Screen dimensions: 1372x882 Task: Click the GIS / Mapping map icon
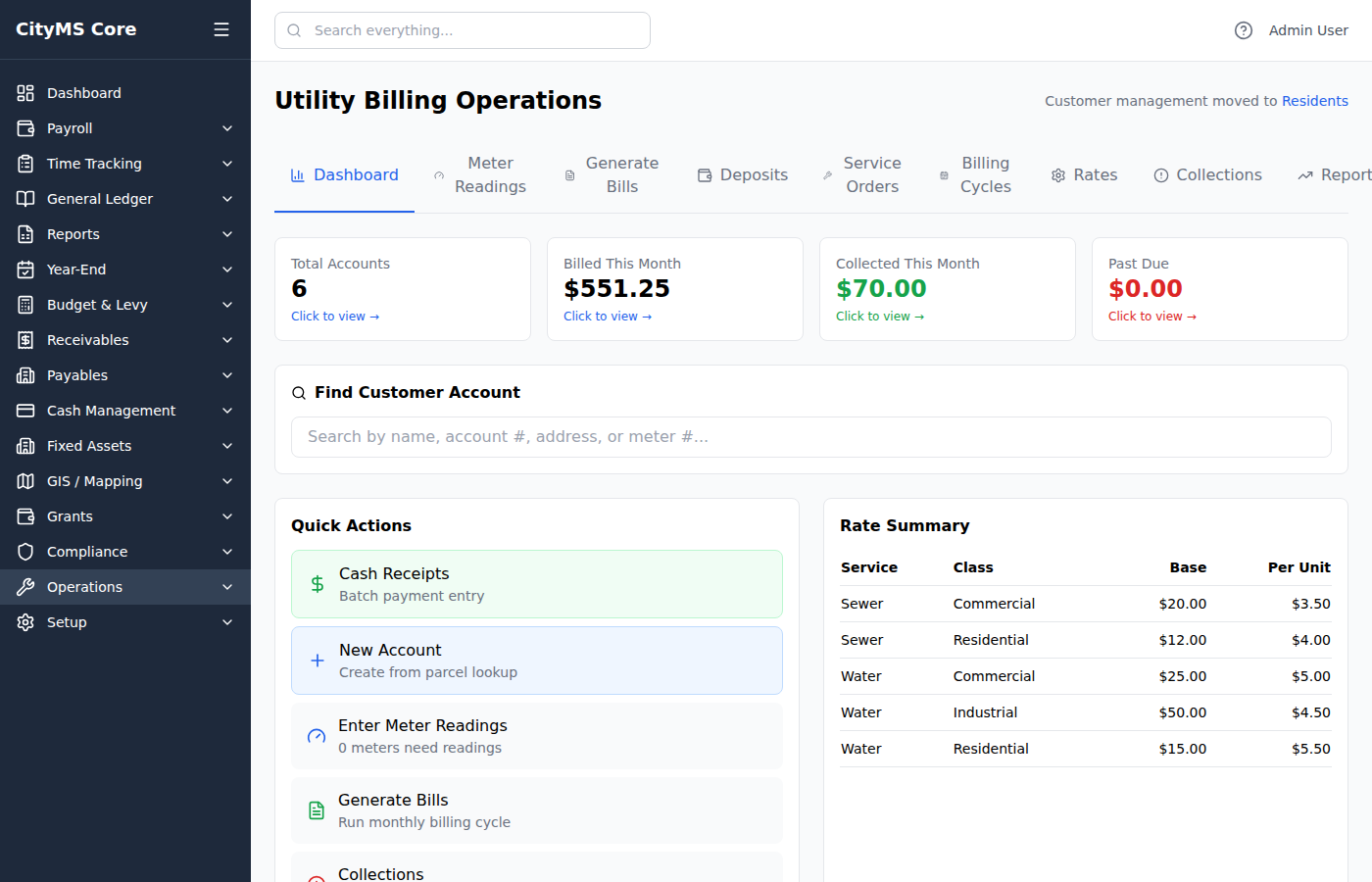pyautogui.click(x=24, y=480)
